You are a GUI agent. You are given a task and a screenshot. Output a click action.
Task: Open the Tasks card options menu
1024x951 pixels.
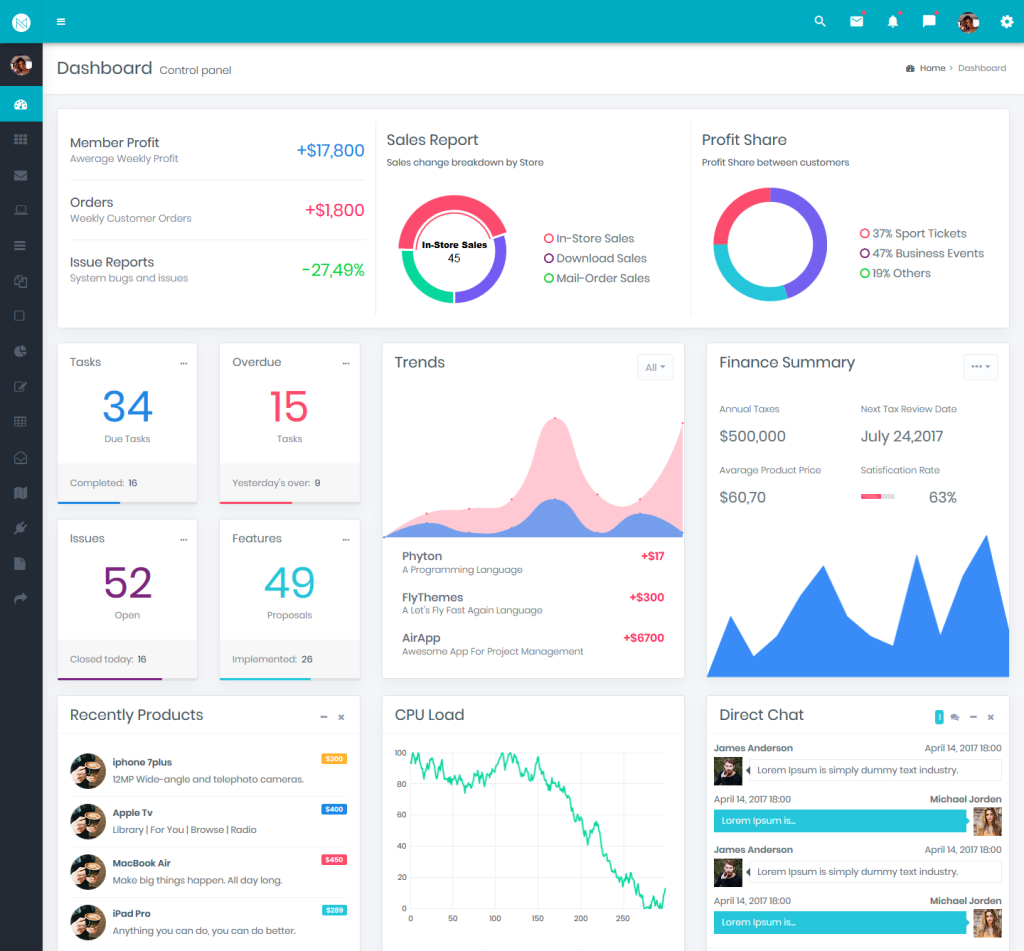[183, 364]
